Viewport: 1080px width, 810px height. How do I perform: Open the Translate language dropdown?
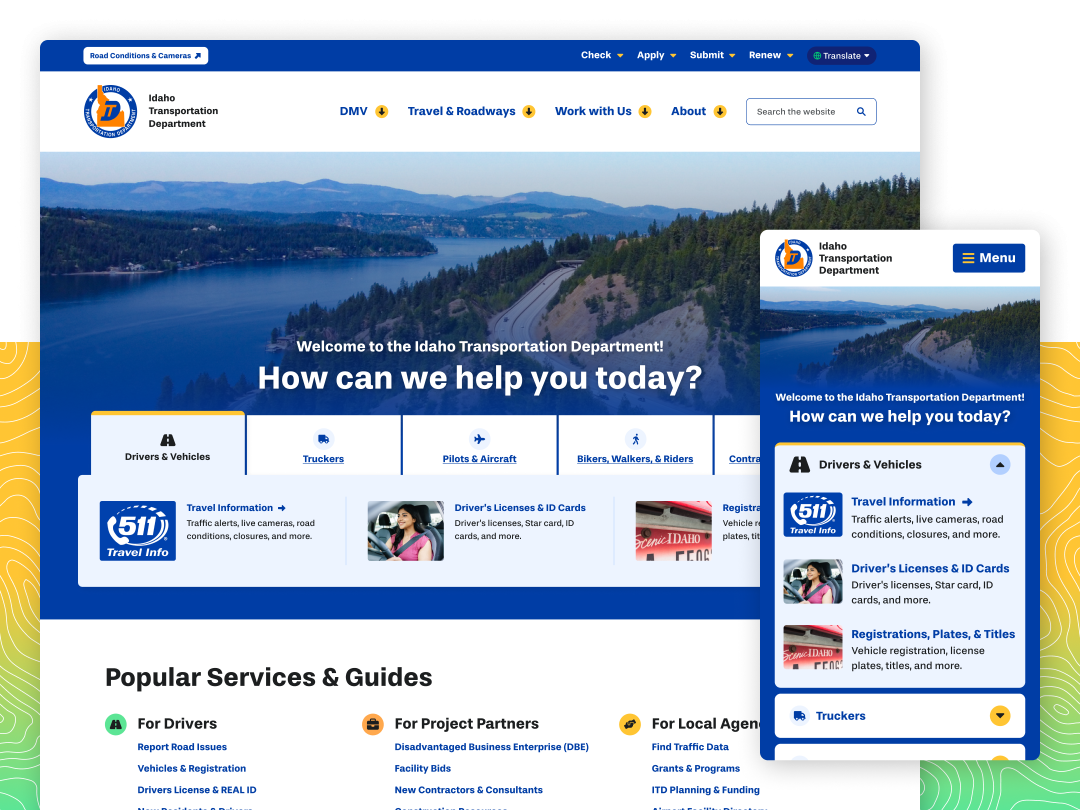(x=841, y=56)
